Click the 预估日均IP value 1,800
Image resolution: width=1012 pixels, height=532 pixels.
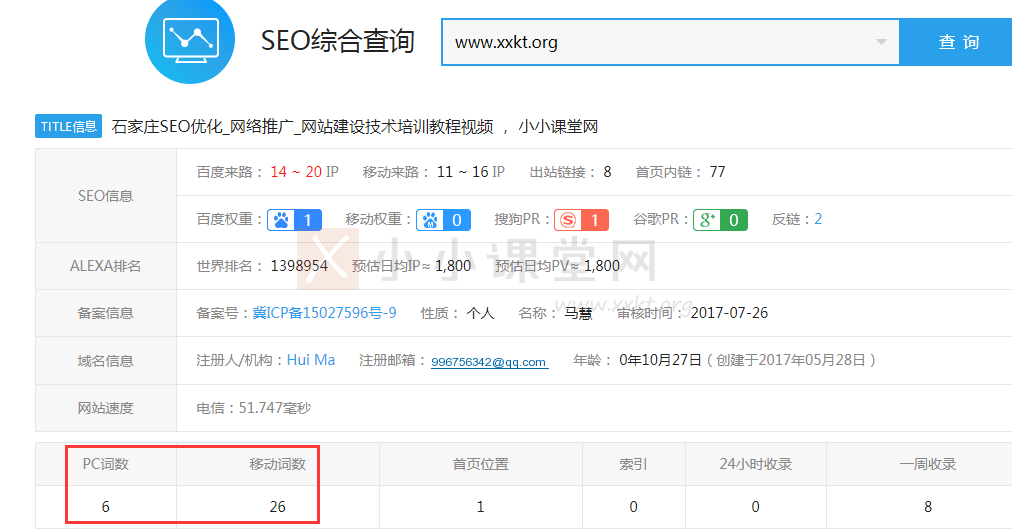point(453,266)
